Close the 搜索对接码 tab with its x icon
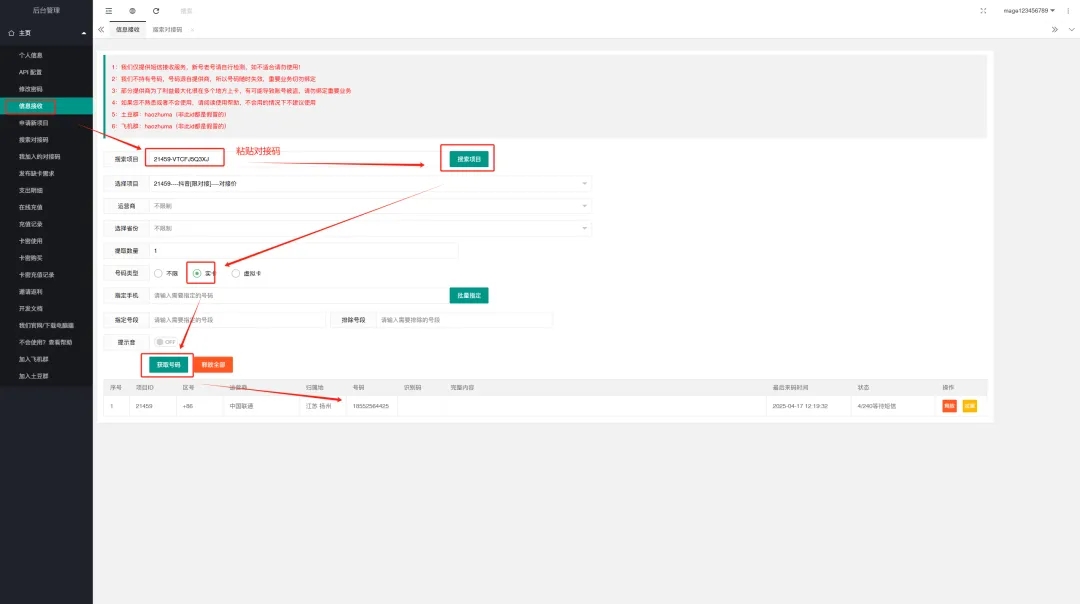Image resolution: width=1080 pixels, height=604 pixels. point(192,30)
